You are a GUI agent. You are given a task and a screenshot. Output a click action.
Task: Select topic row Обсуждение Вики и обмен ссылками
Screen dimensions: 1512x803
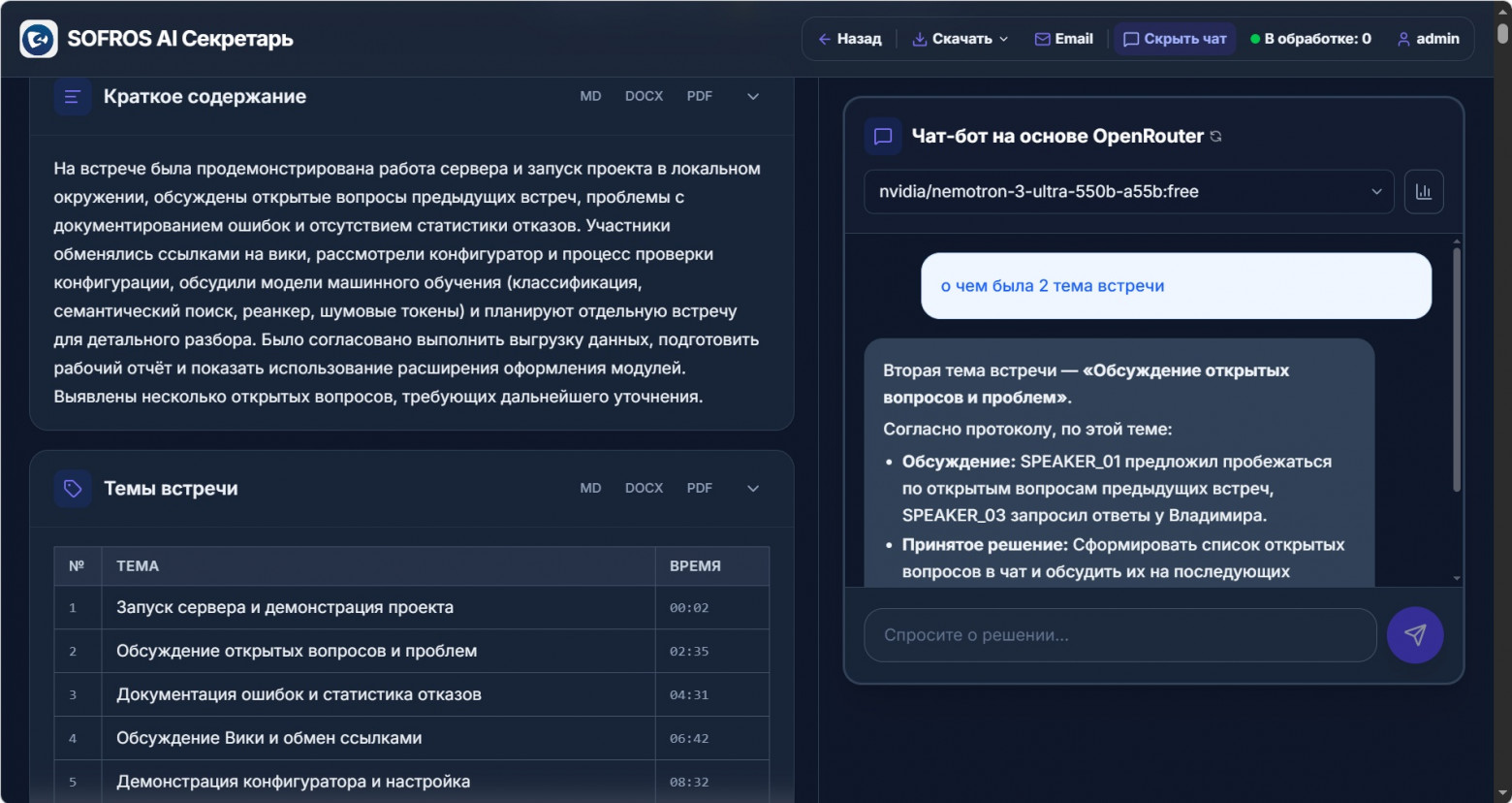[x=412, y=738]
